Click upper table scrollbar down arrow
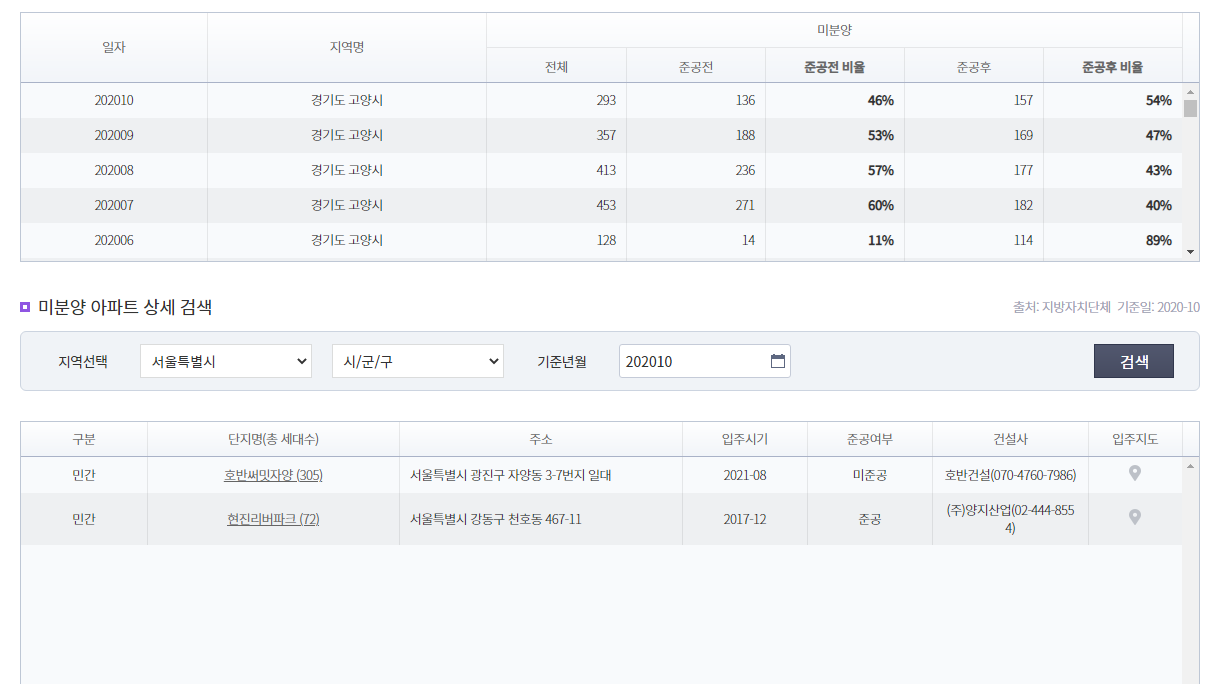This screenshot has height=684, width=1221. (x=1190, y=252)
